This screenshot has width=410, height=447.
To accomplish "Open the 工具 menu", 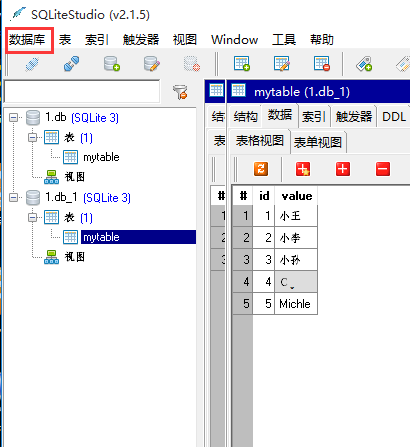I will point(284,40).
